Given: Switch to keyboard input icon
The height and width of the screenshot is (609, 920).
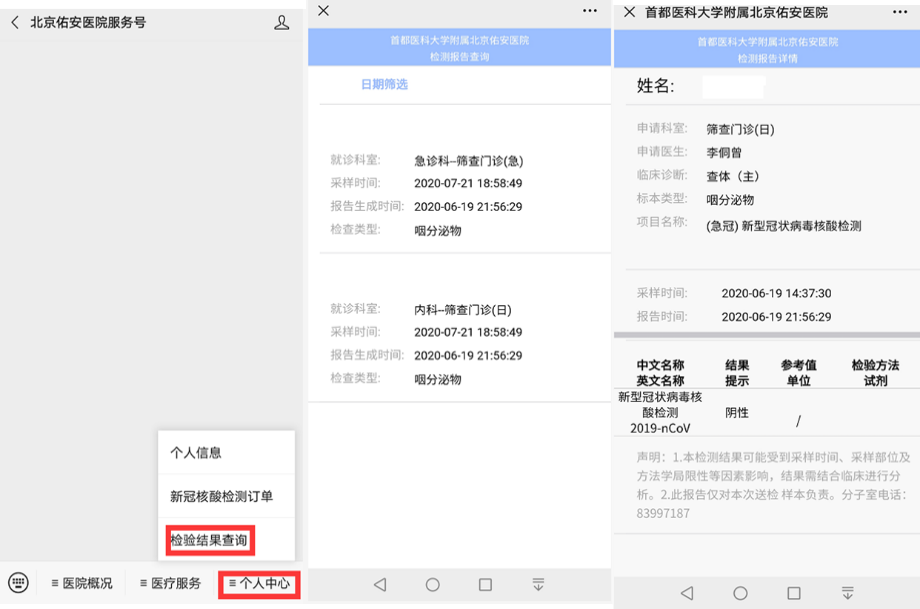Looking at the screenshot, I should [18, 583].
